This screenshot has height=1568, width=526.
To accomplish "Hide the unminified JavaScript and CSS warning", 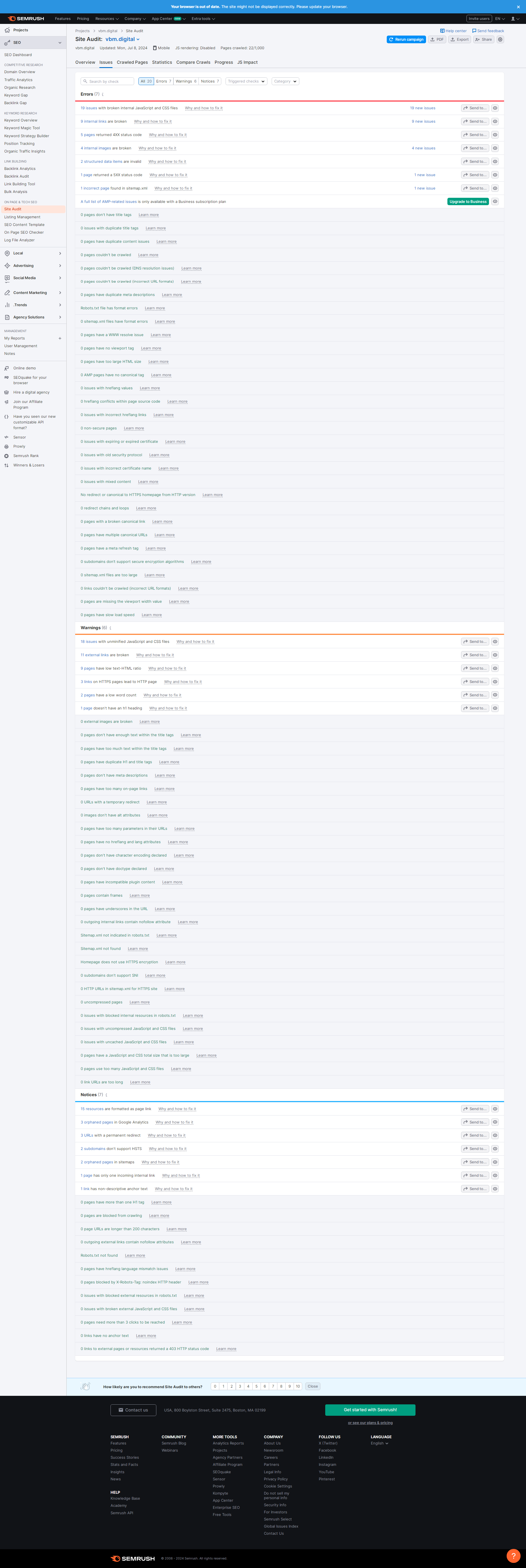I will tap(495, 641).
